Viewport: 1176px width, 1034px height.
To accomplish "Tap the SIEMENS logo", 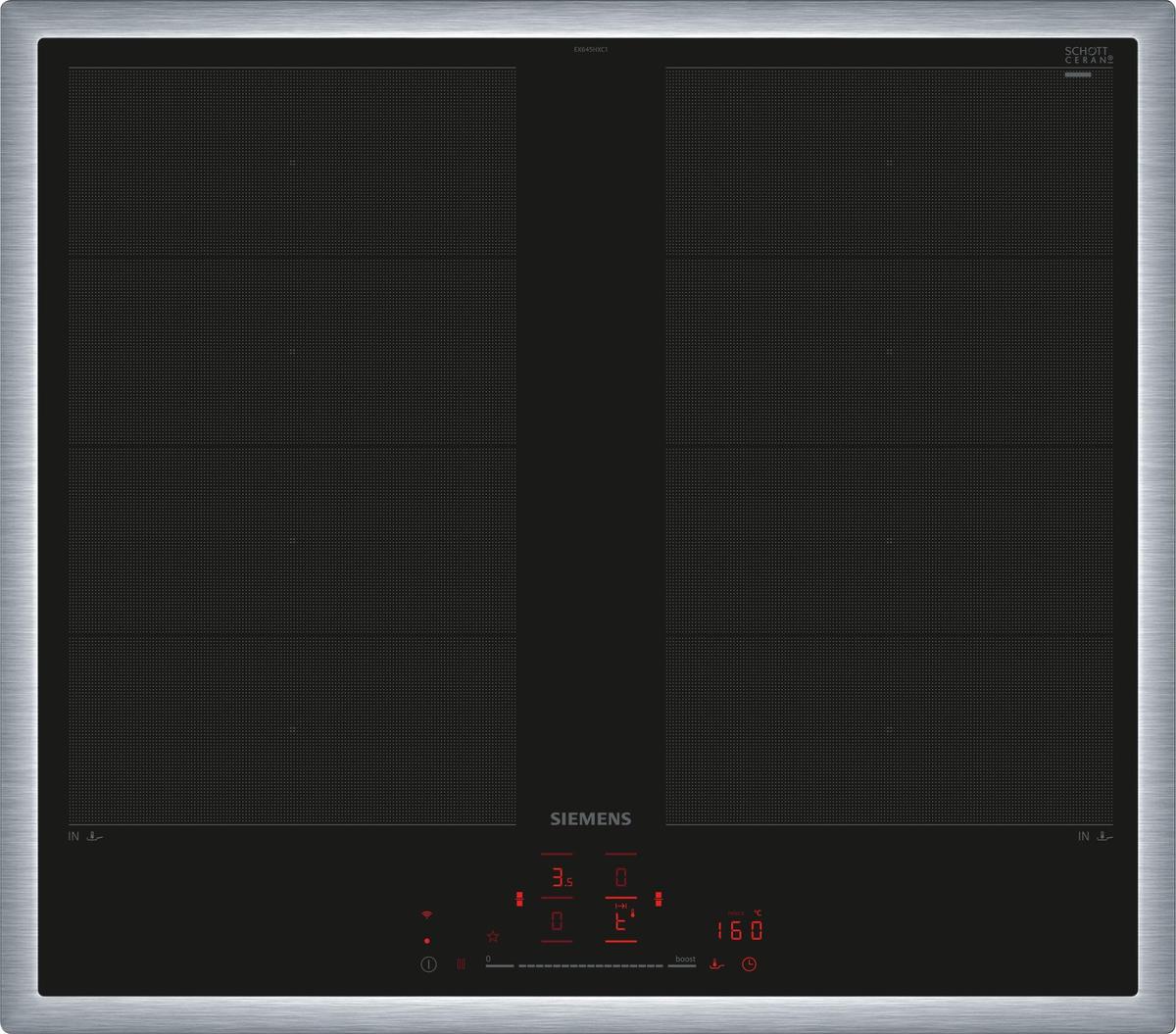I will point(589,819).
